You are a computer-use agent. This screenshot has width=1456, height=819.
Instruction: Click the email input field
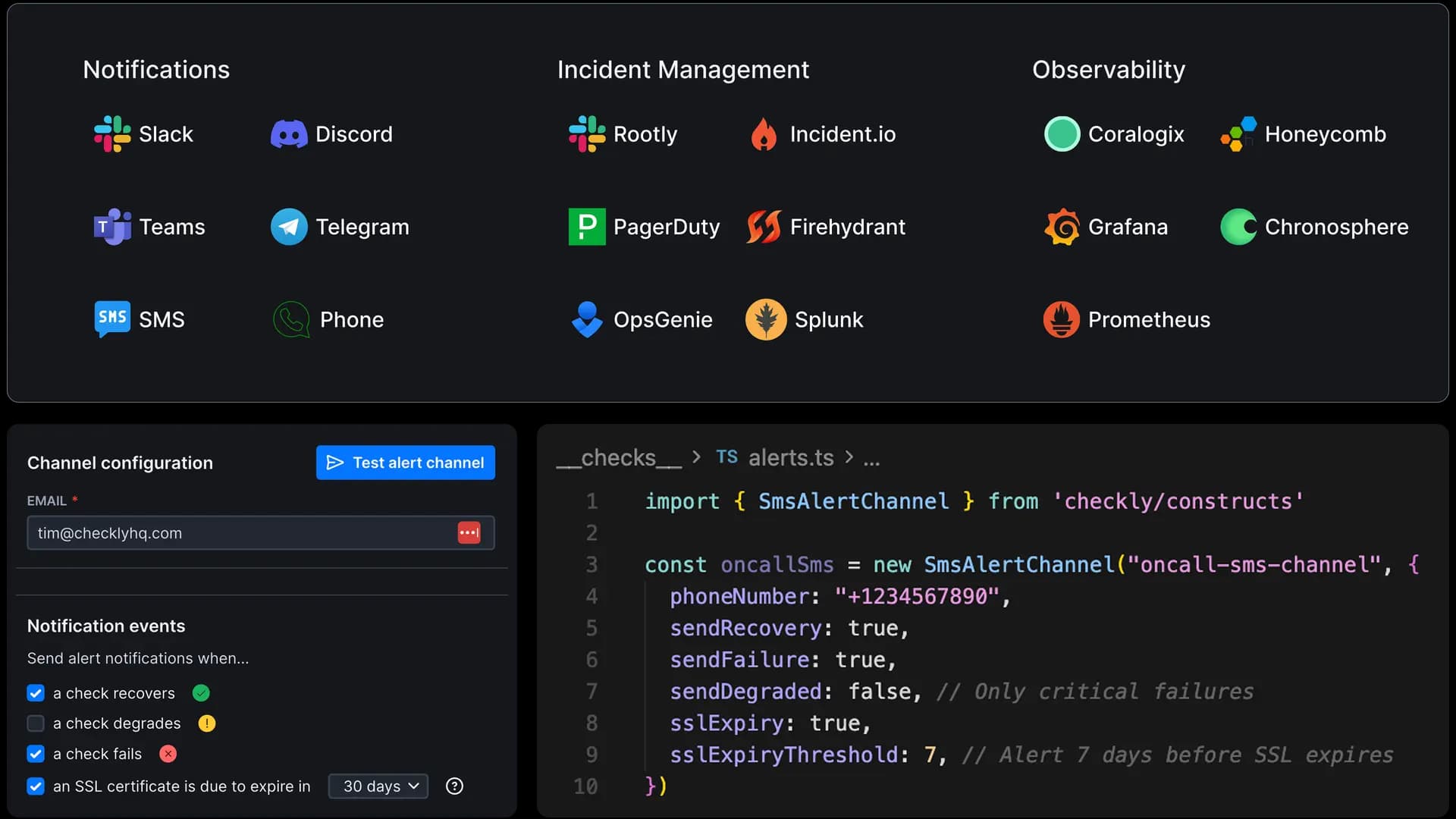pyautogui.click(x=261, y=533)
